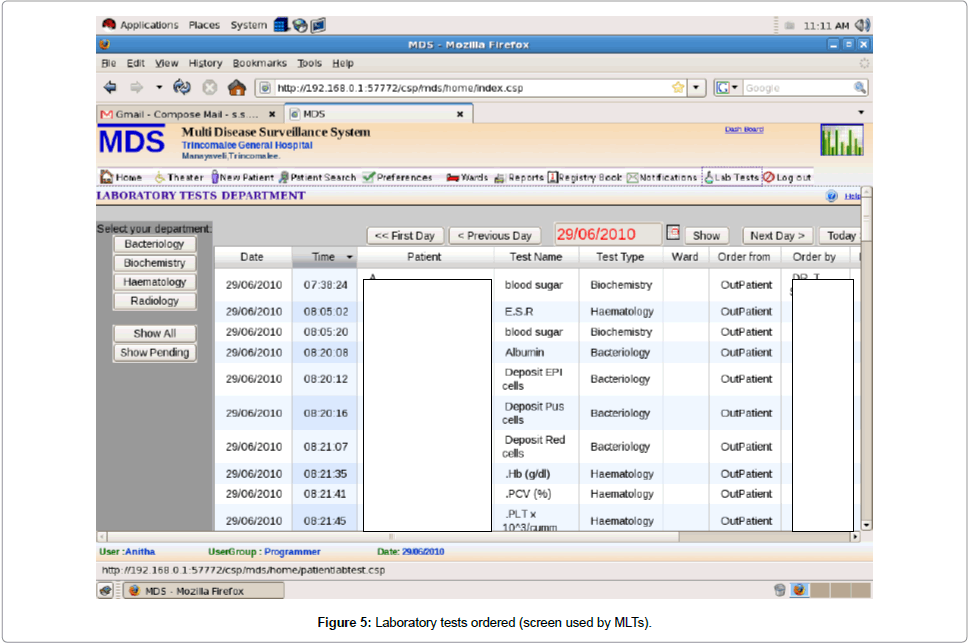Log out of MDS
Image resolution: width=968 pixels, height=643 pixels.
pyautogui.click(x=787, y=177)
